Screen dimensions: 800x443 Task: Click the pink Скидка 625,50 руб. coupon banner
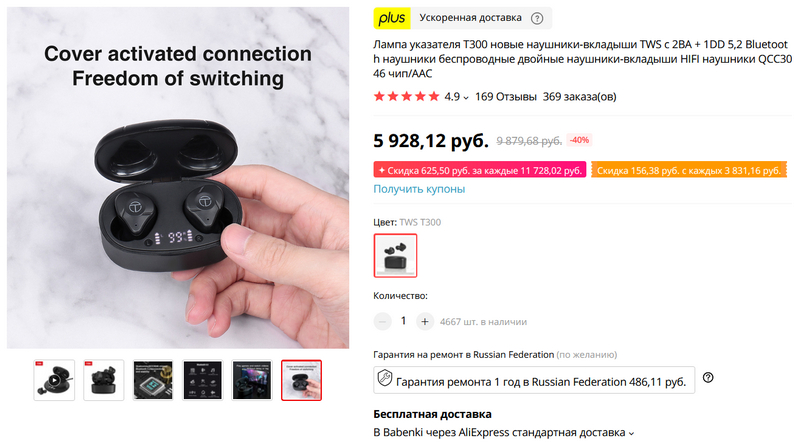click(x=480, y=170)
